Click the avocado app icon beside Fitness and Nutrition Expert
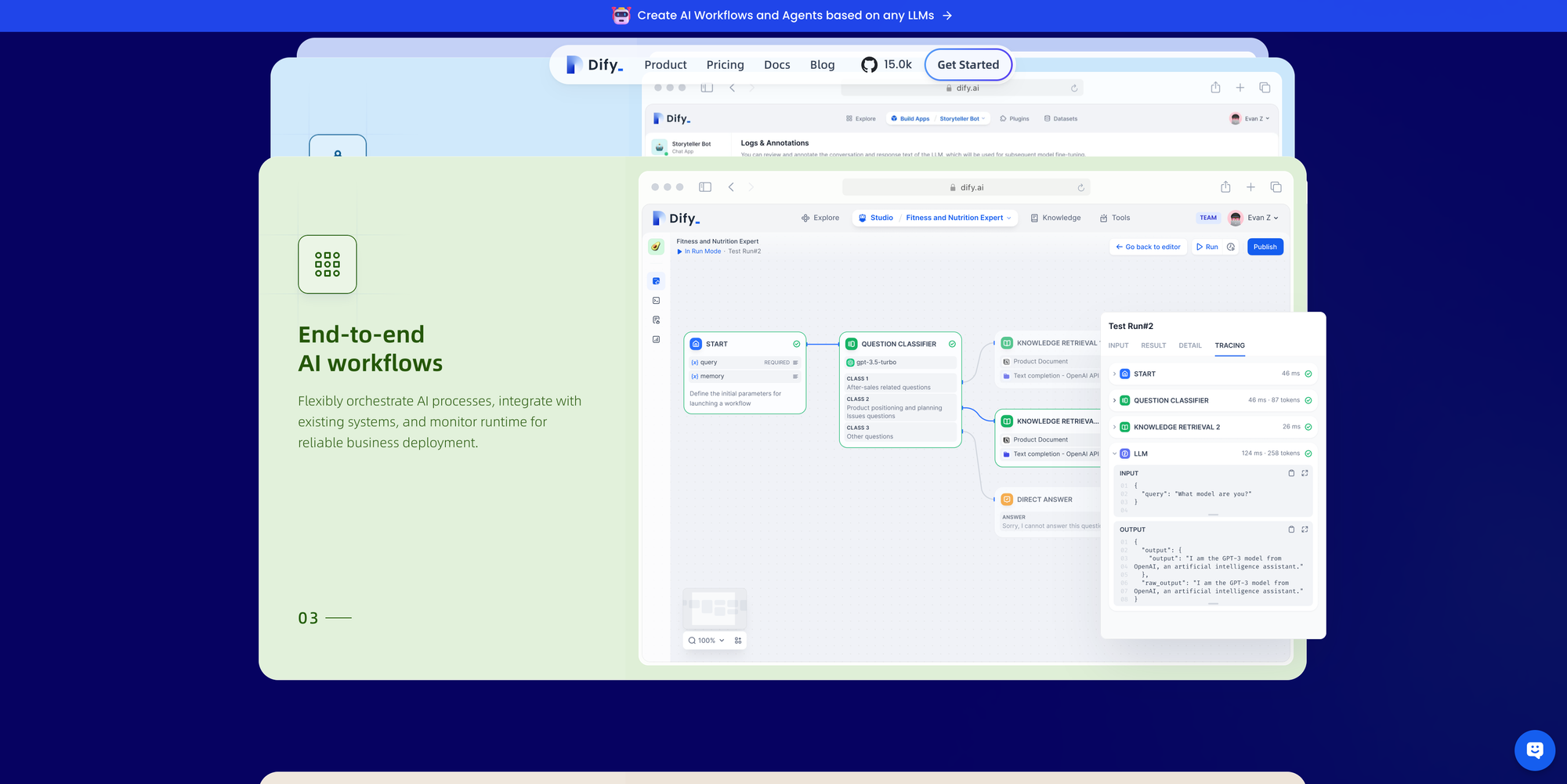This screenshot has width=1567, height=784. point(656,247)
